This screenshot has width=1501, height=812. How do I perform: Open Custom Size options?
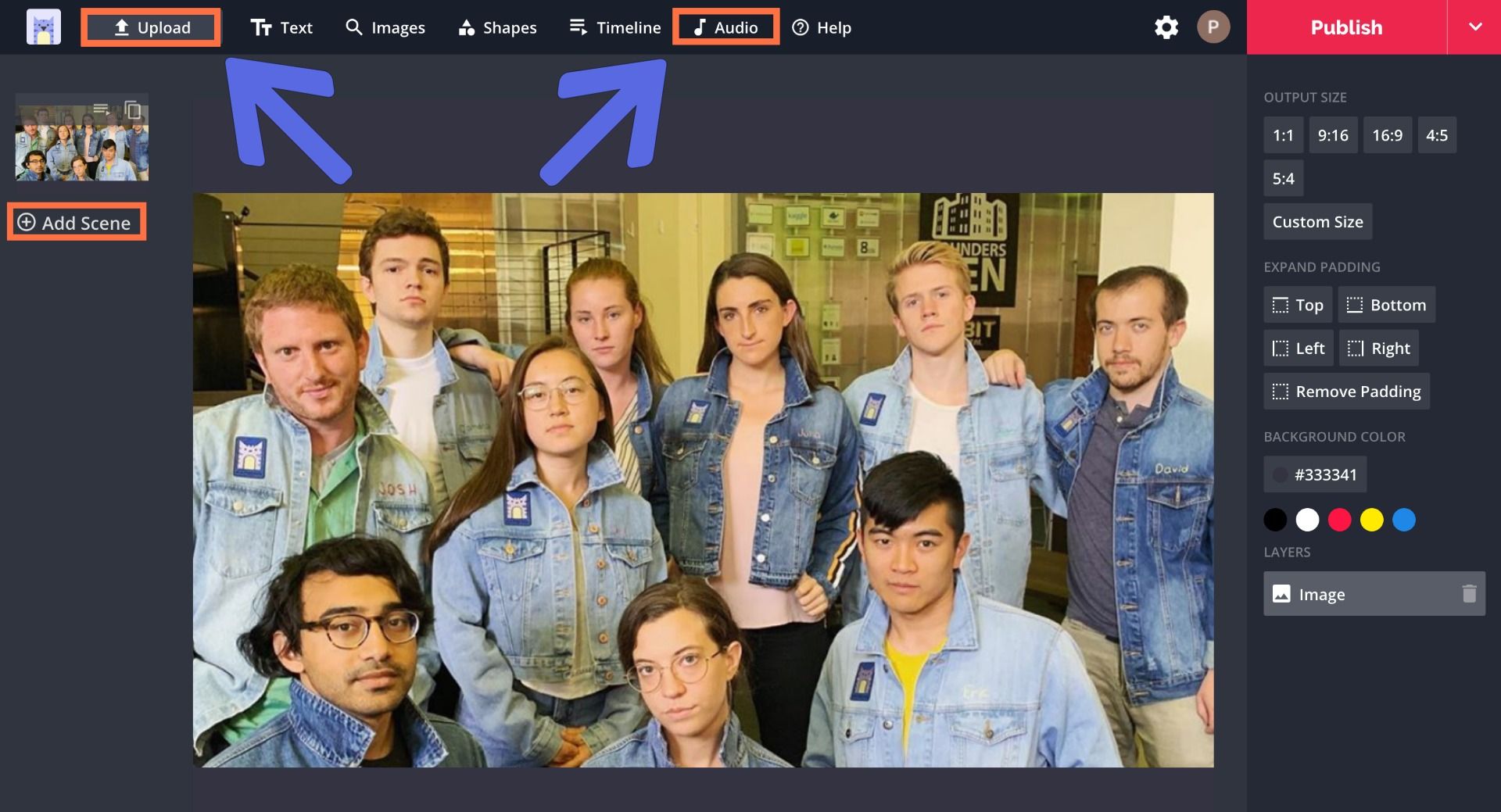pyautogui.click(x=1317, y=222)
